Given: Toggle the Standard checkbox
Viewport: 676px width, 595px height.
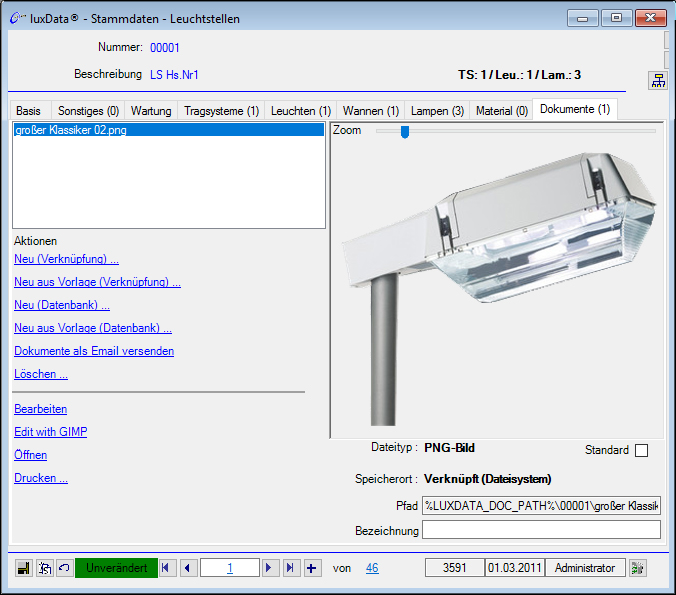Looking at the screenshot, I should (641, 450).
